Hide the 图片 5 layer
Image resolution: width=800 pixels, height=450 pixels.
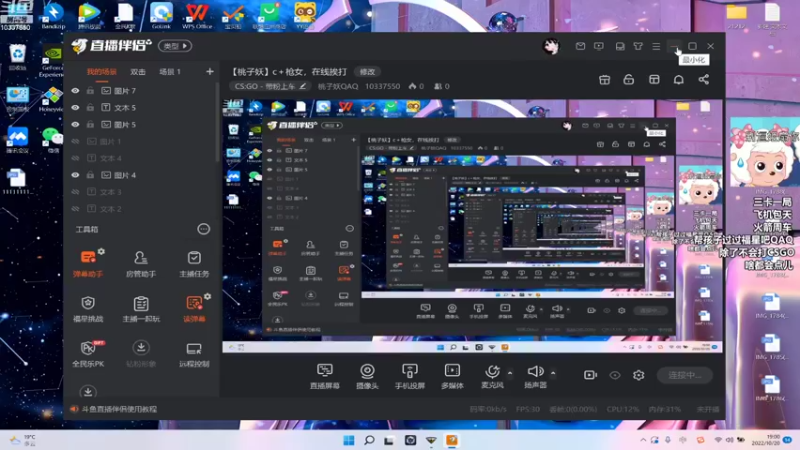pos(76,124)
